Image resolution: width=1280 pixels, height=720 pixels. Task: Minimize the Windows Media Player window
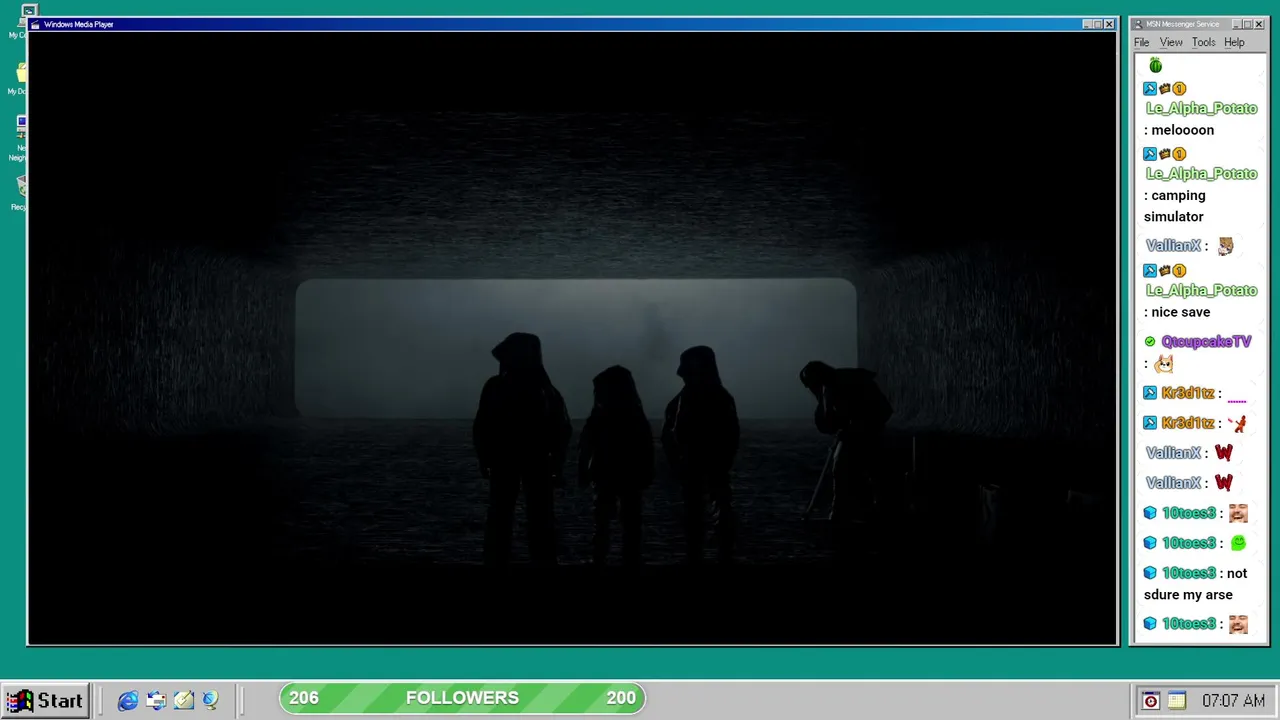(1087, 24)
